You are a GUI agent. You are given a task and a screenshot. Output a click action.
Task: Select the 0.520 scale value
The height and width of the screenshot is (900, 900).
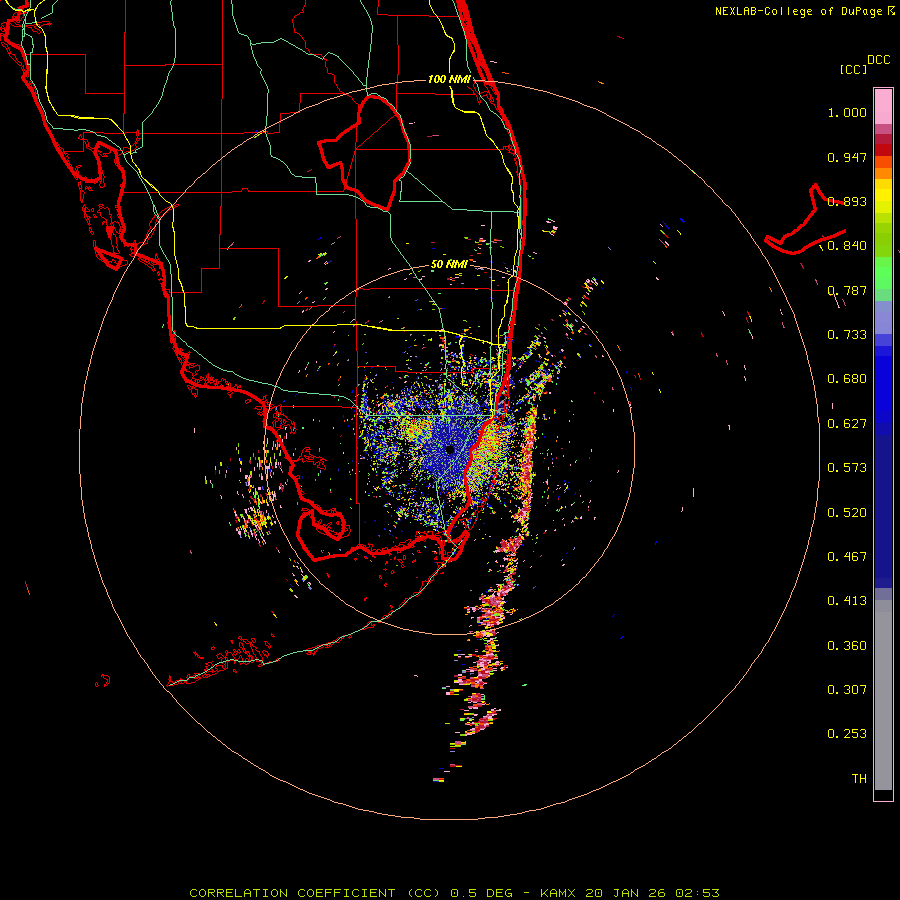click(x=847, y=513)
